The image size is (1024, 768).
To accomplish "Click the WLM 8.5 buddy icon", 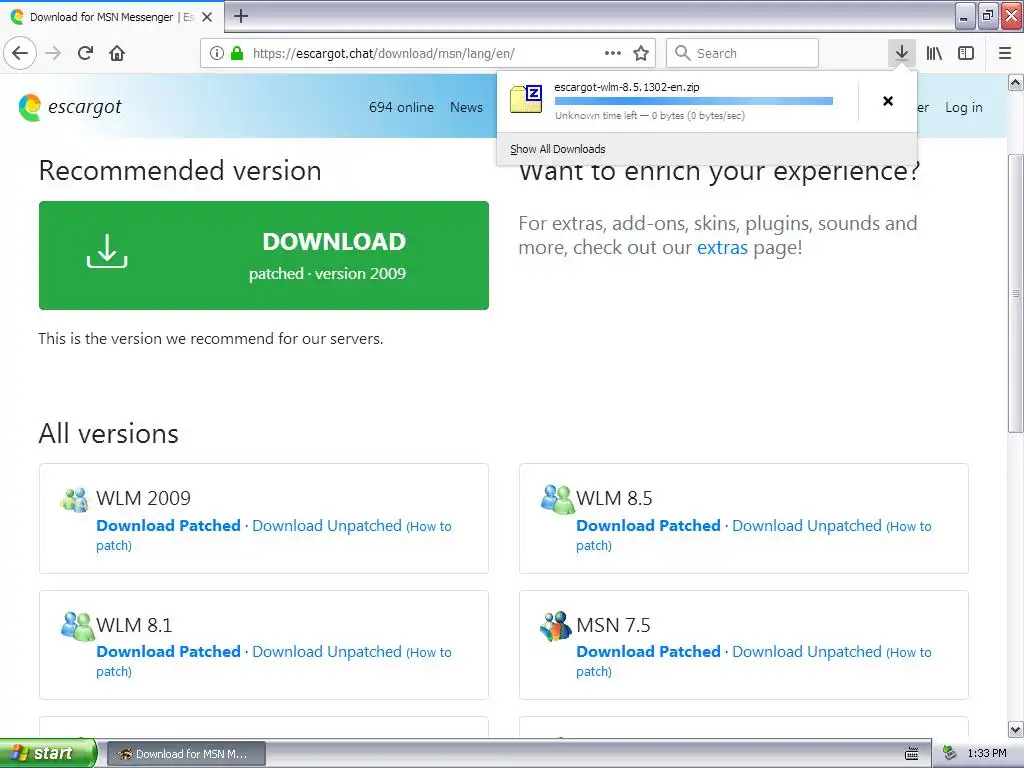I will pos(556,500).
